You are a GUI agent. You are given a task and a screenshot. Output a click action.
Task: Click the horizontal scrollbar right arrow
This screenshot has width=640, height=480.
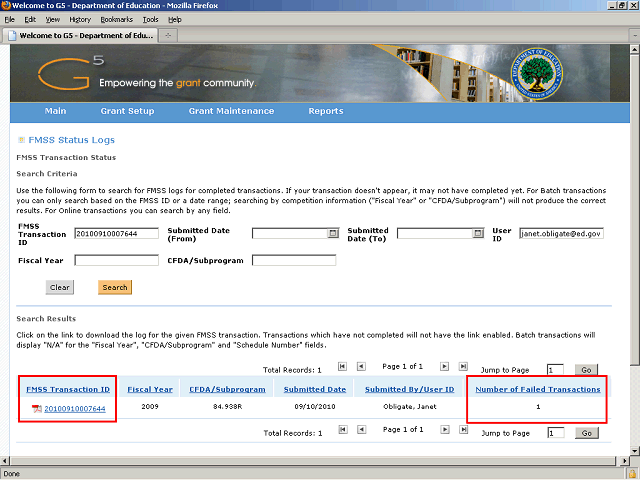tap(624, 461)
